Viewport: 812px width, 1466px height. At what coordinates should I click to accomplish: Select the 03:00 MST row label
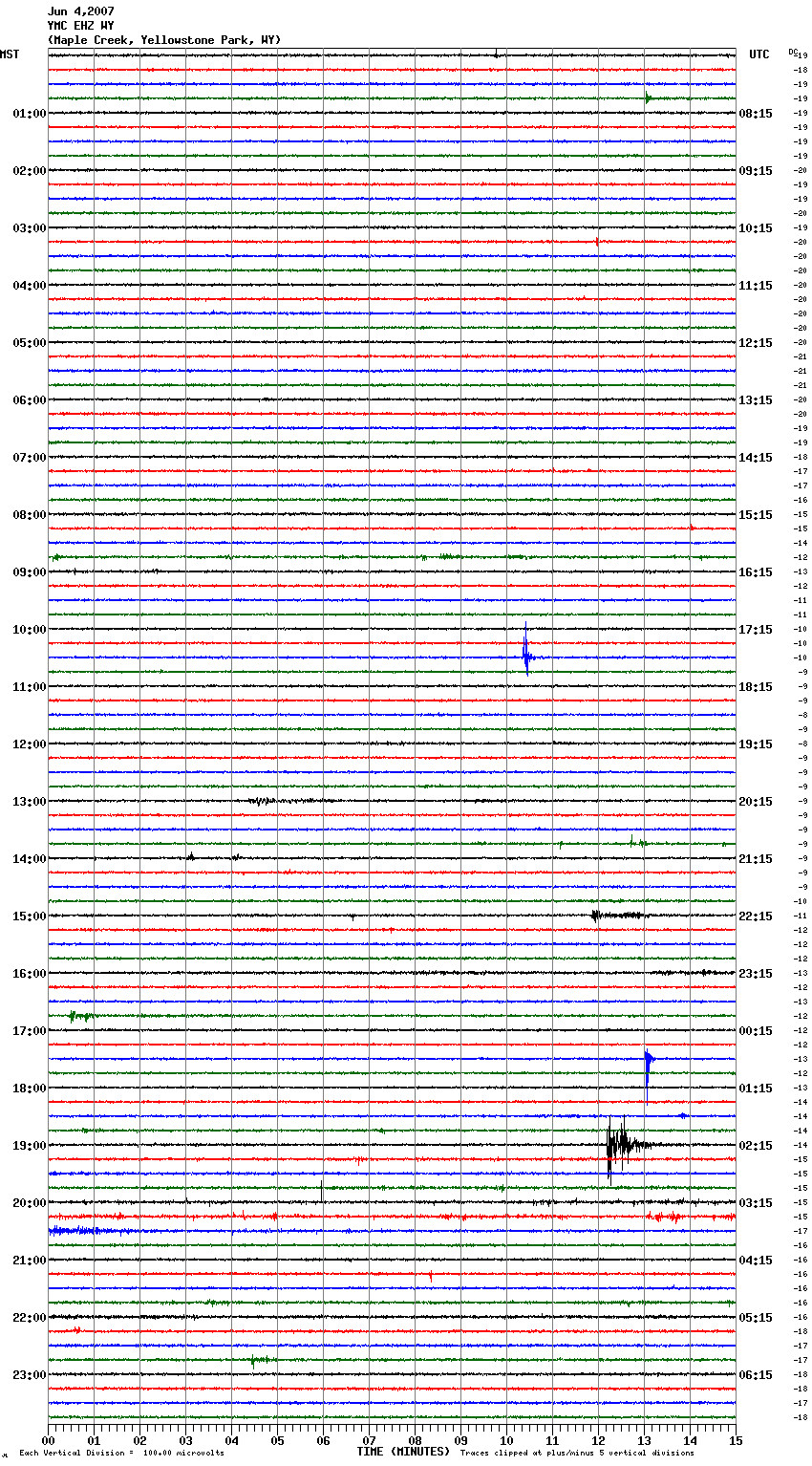point(30,228)
